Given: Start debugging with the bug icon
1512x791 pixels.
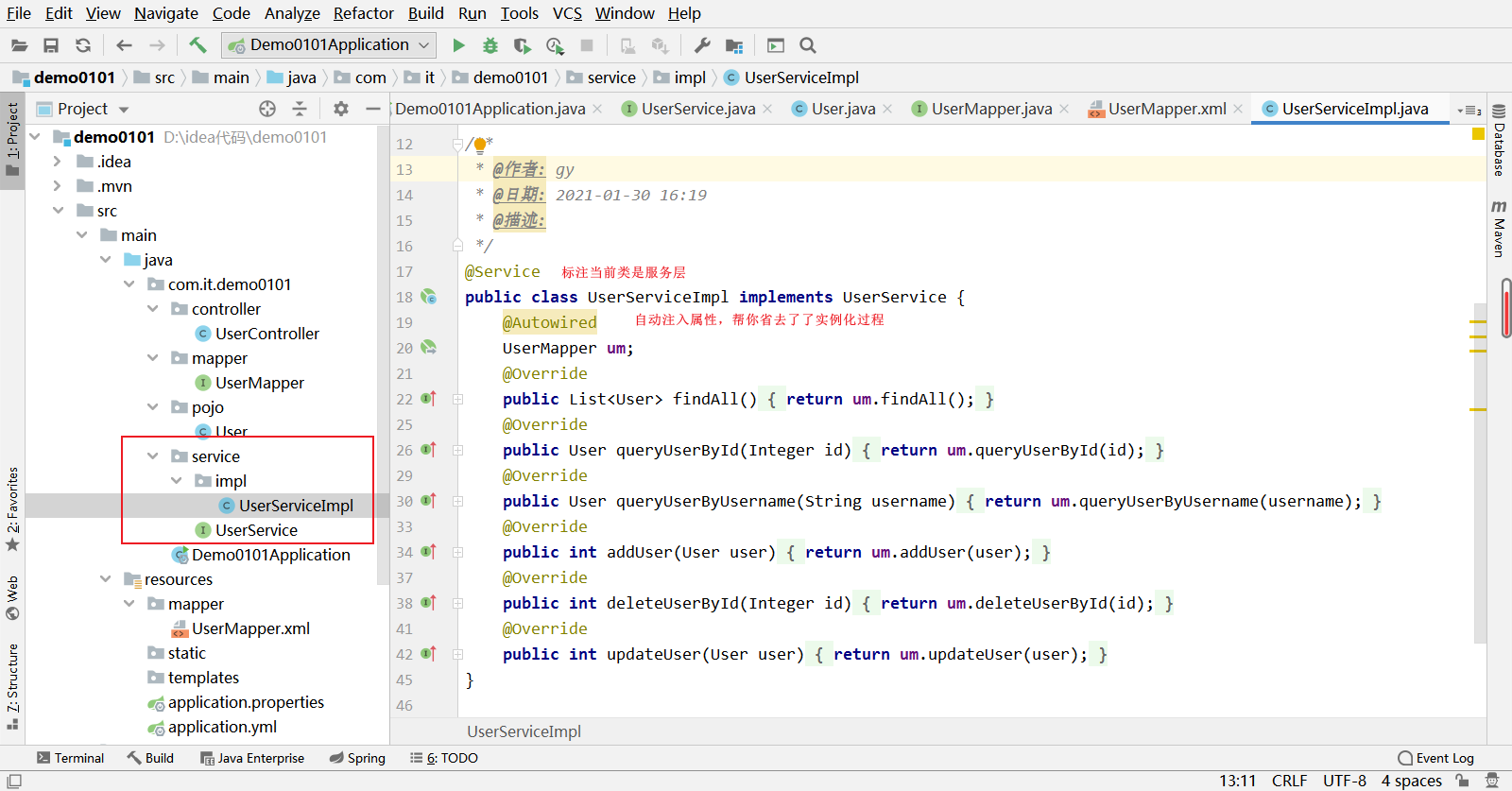Looking at the screenshot, I should point(490,45).
